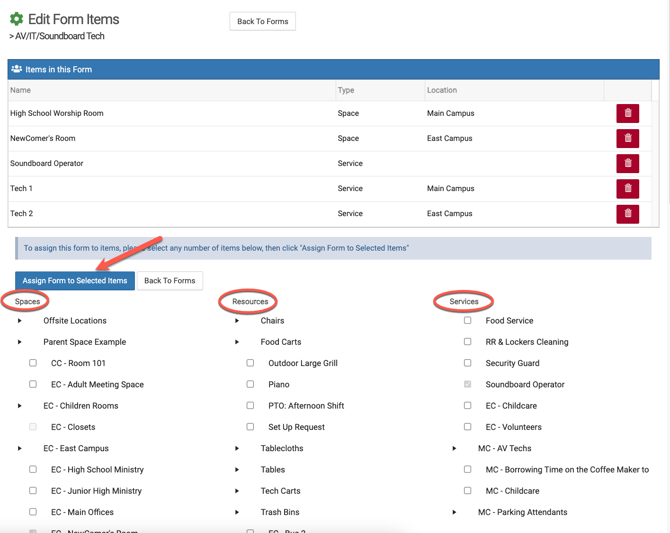Click trash icon for Tech 2
Screen dimensions: 670x533
[627, 213]
